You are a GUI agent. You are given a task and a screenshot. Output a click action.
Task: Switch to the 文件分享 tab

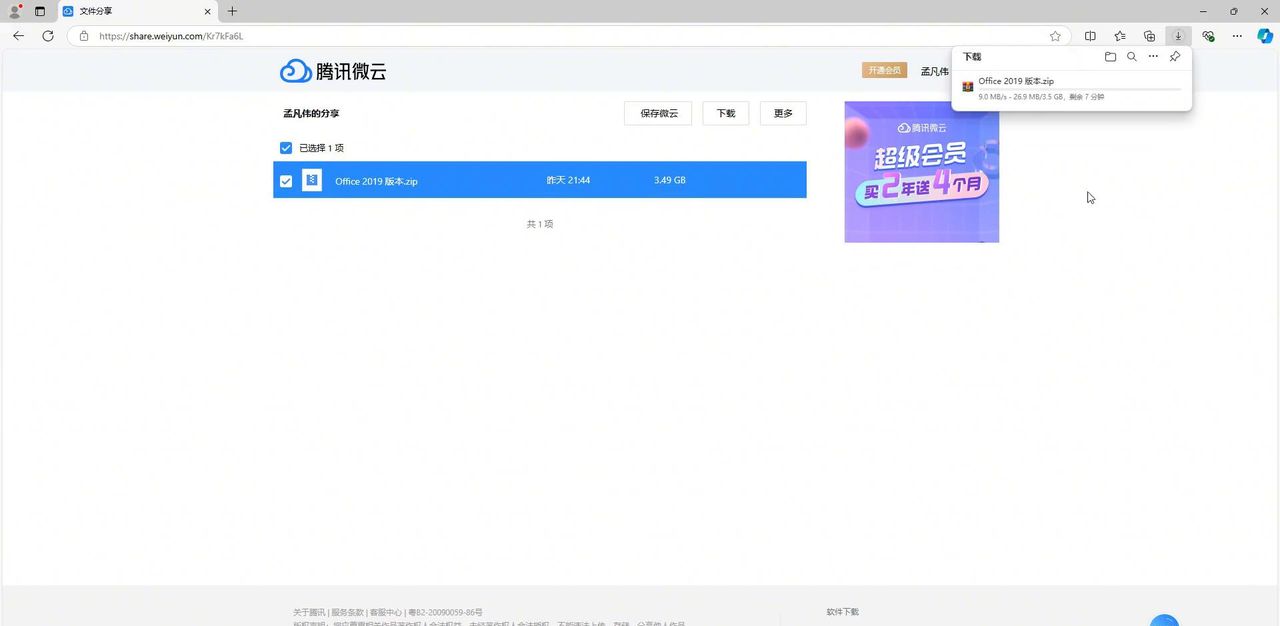[x=137, y=11]
